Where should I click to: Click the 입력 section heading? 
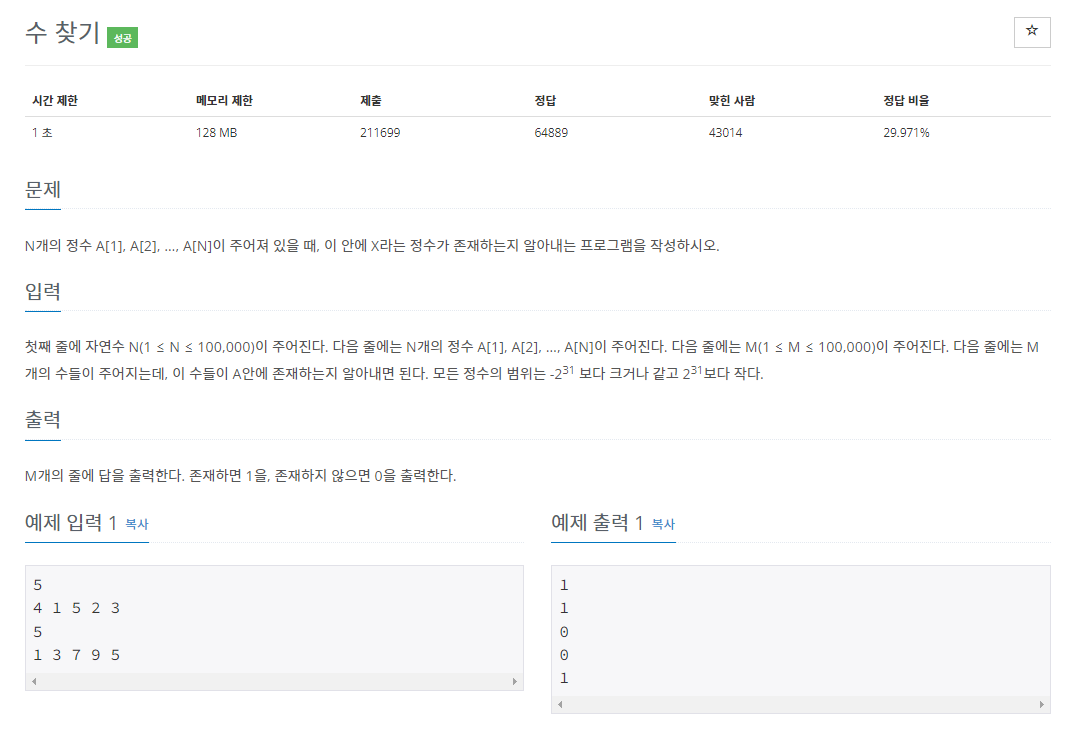tap(43, 291)
